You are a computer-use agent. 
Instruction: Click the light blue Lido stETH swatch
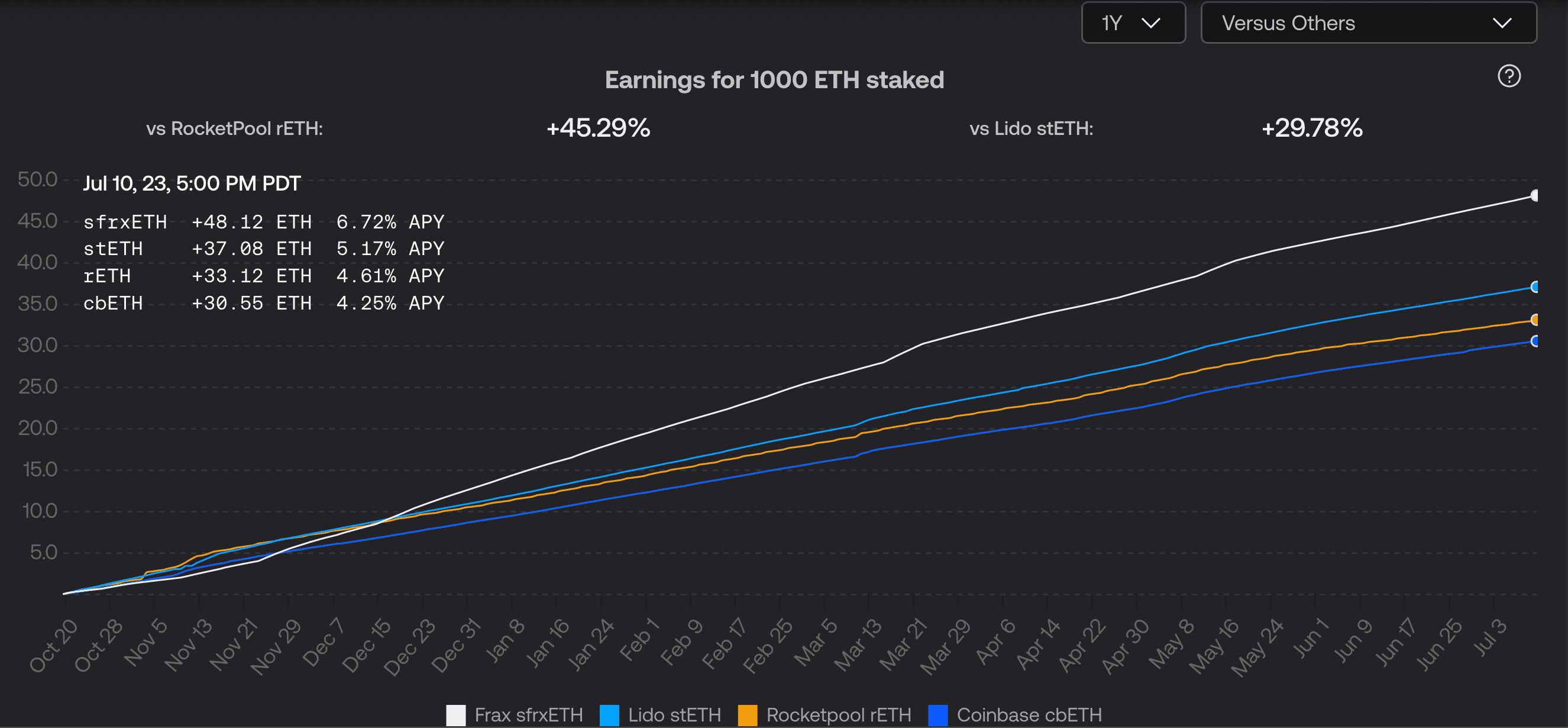click(x=609, y=714)
